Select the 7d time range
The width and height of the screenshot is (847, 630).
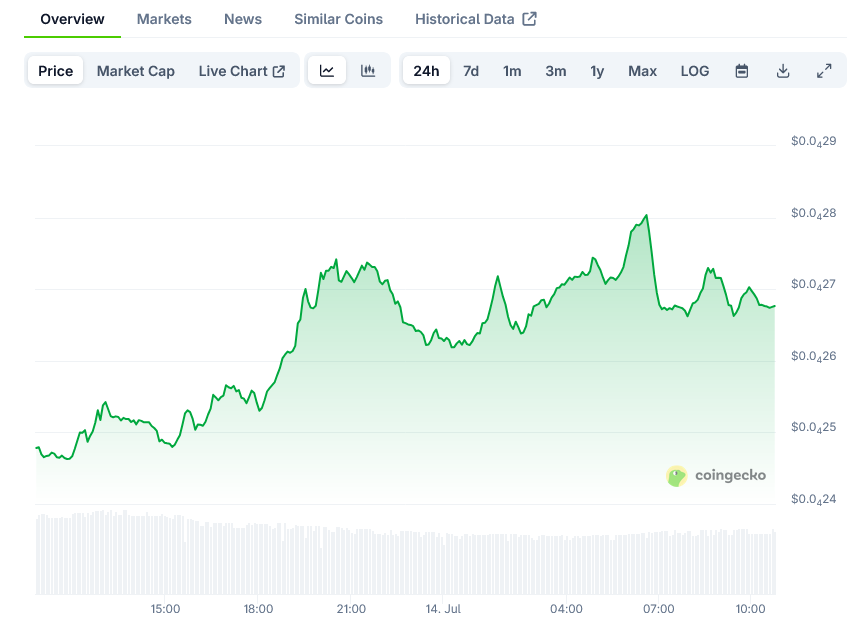(471, 71)
